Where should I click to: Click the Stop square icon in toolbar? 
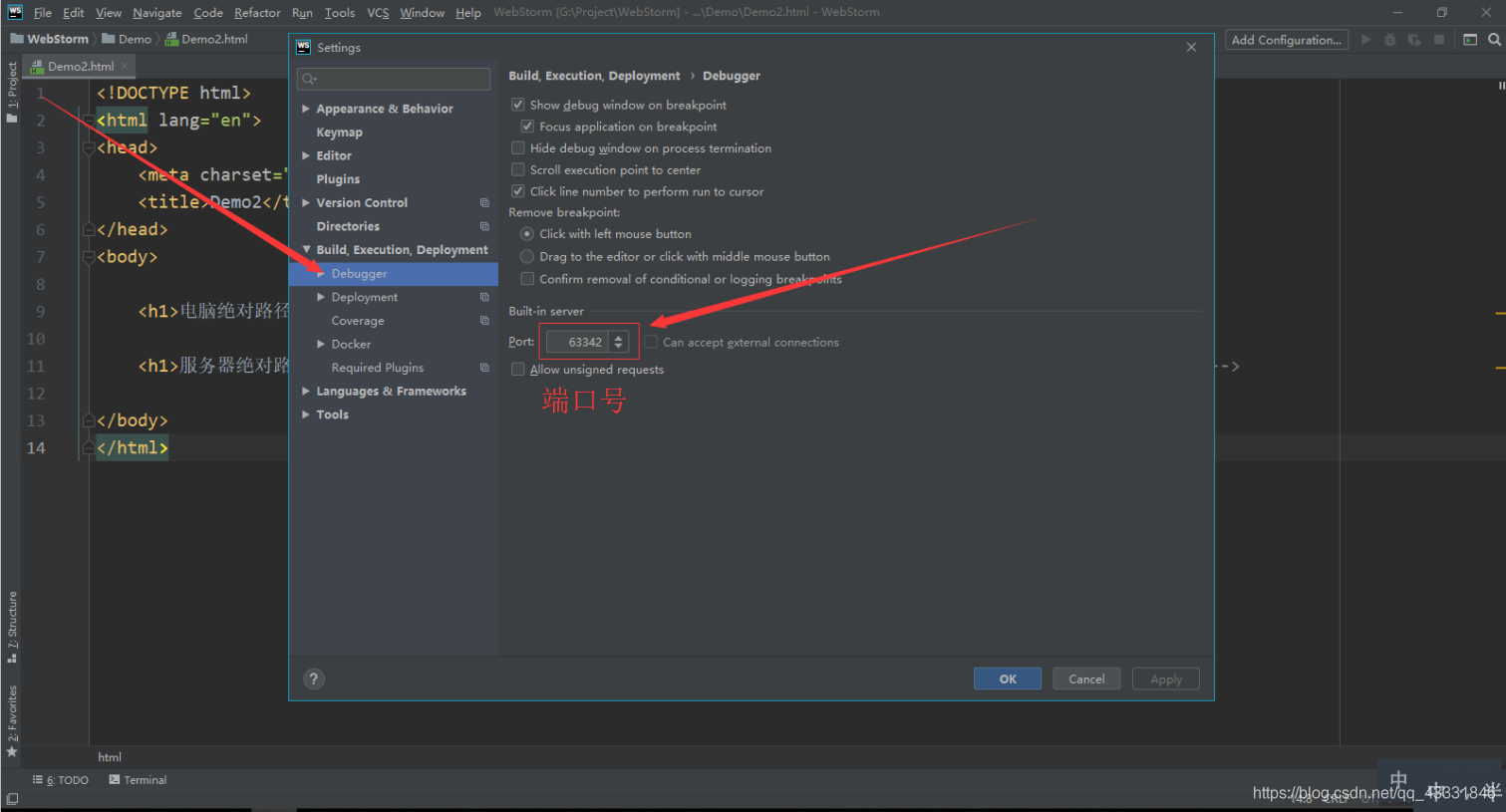pos(1439,40)
